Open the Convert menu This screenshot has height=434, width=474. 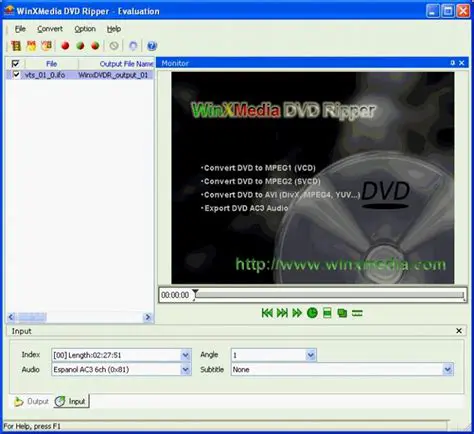click(x=50, y=29)
